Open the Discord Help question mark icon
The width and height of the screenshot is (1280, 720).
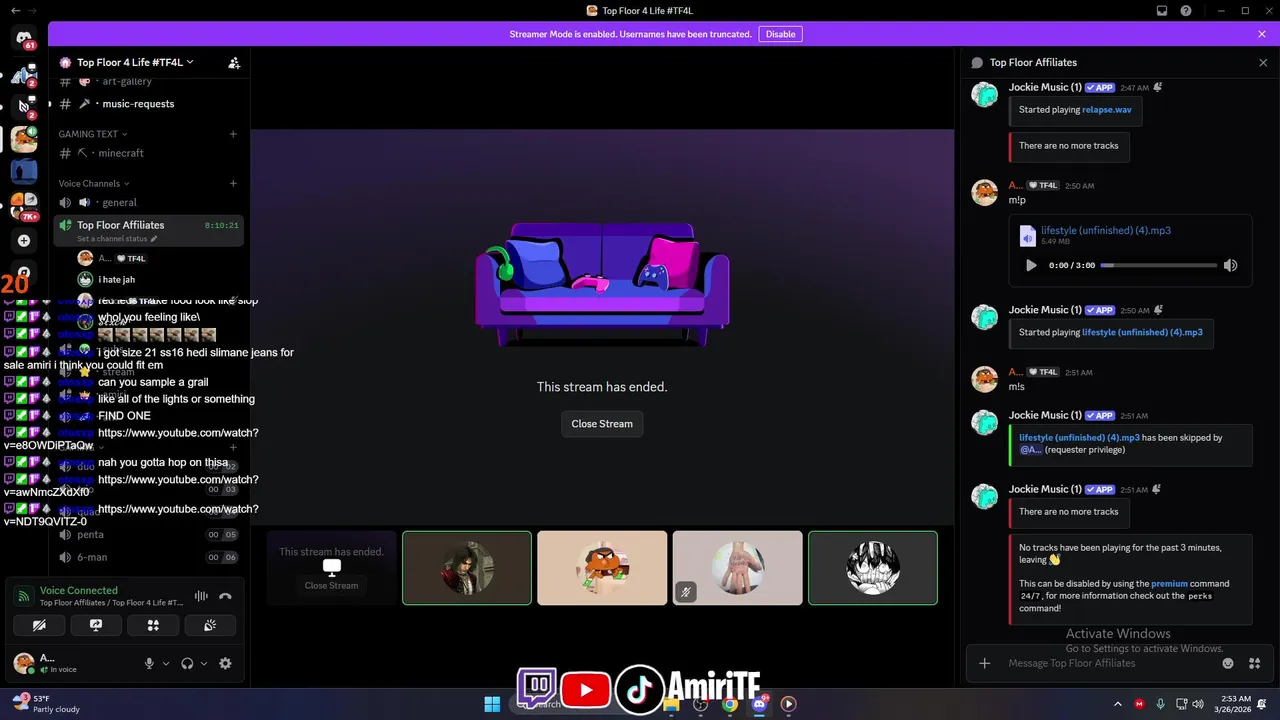(x=1186, y=10)
